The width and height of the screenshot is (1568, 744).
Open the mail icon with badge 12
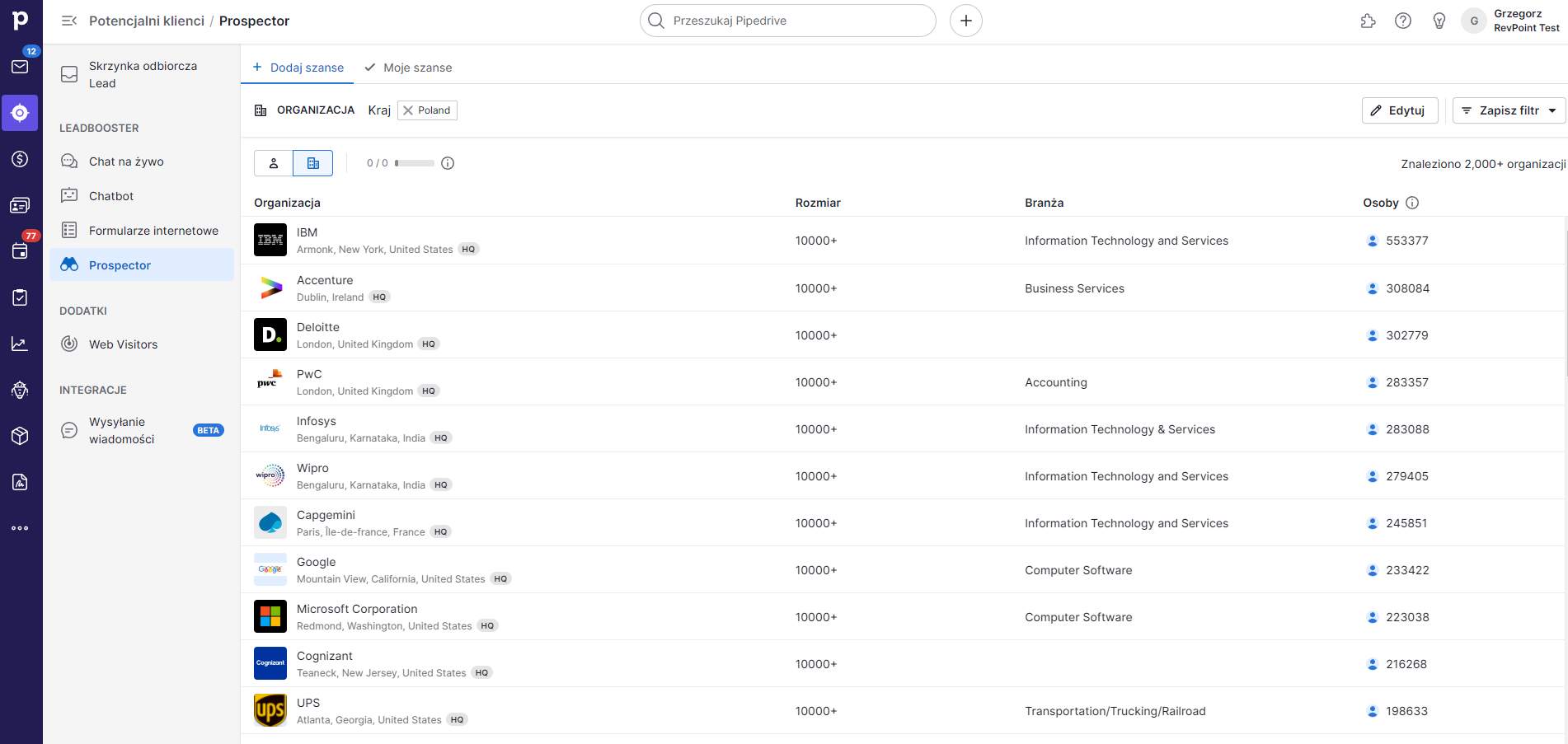[21, 66]
